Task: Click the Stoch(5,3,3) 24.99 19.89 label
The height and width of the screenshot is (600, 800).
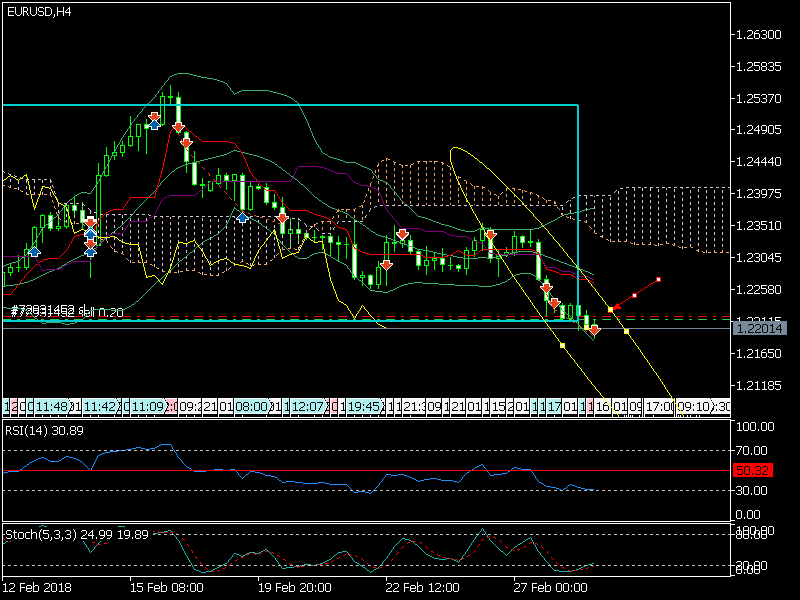Action: (x=77, y=535)
